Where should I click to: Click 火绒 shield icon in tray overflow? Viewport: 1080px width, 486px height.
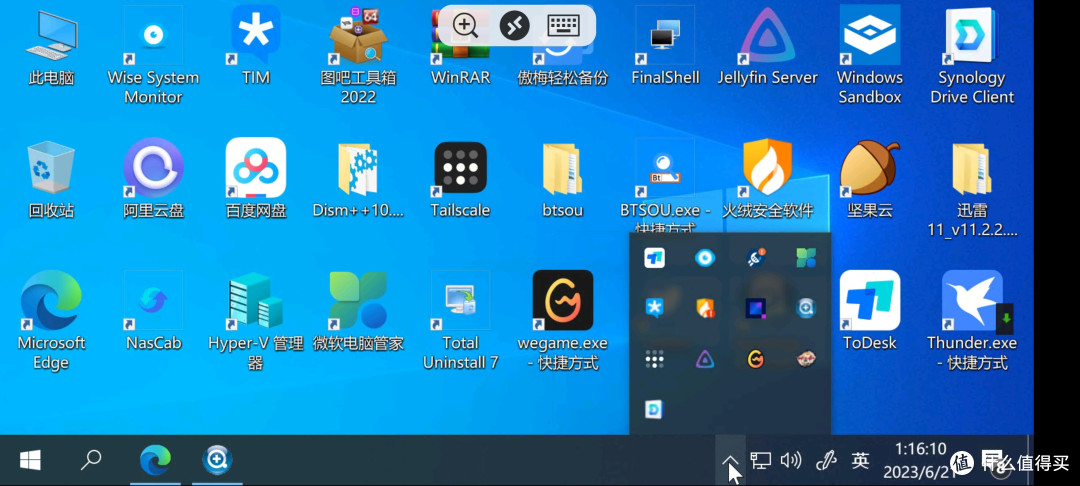coord(705,308)
